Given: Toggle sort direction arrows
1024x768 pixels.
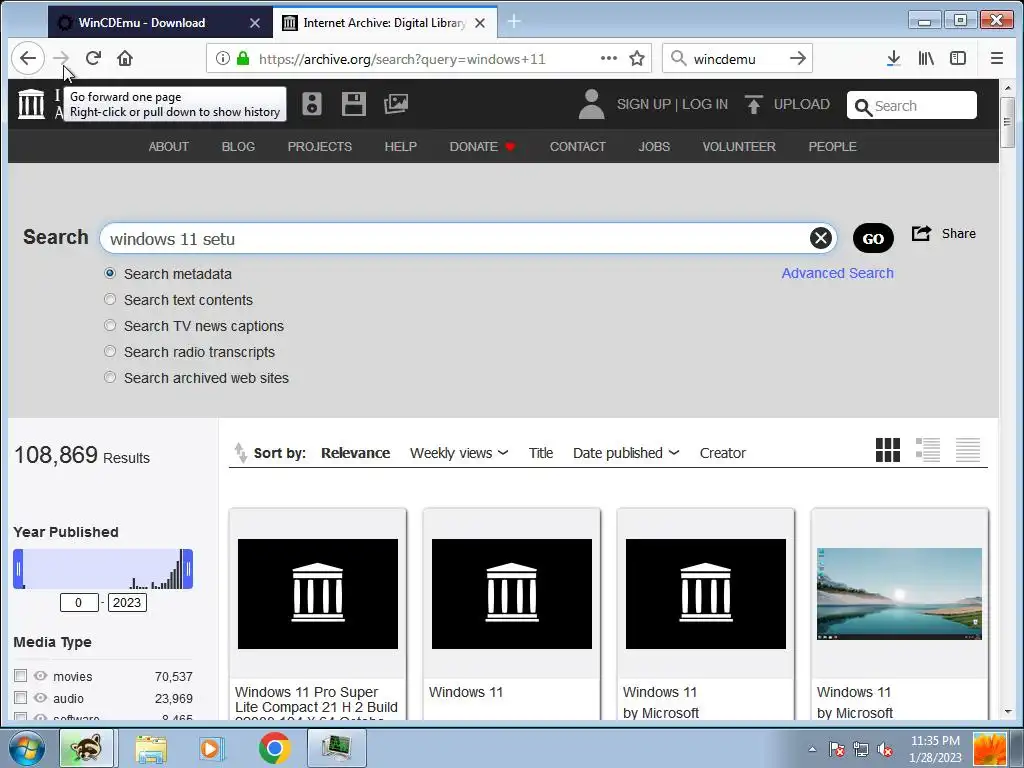Looking at the screenshot, I should tap(240, 453).
